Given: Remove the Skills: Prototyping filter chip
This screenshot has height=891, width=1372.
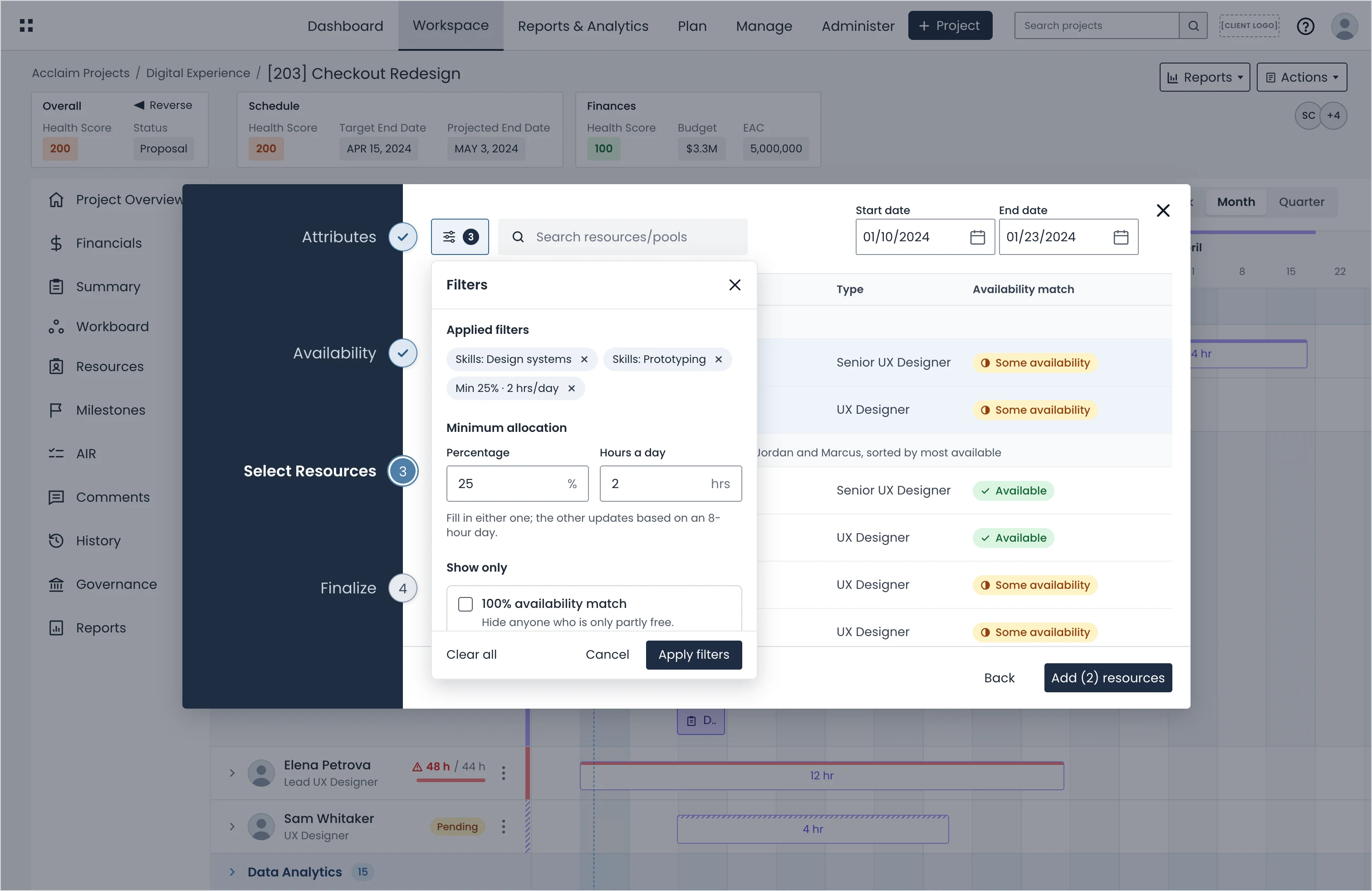Looking at the screenshot, I should click(x=718, y=360).
